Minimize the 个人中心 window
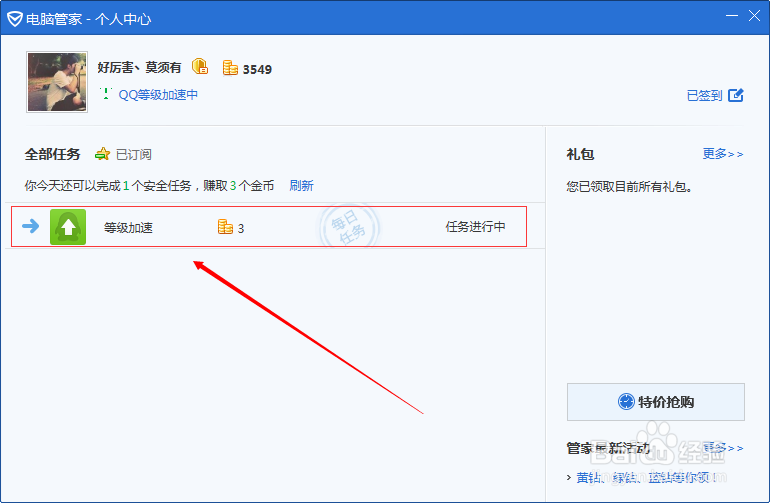The height and width of the screenshot is (503, 770). coord(732,16)
